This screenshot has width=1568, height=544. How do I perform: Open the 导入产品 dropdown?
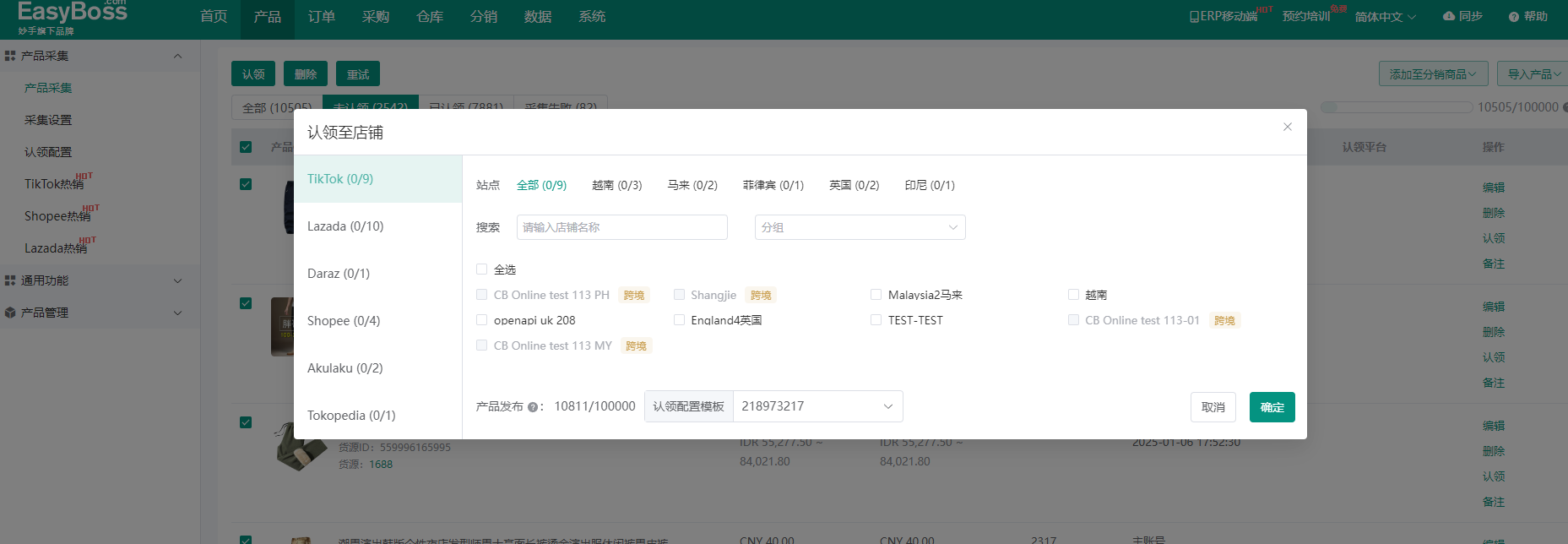click(1534, 74)
